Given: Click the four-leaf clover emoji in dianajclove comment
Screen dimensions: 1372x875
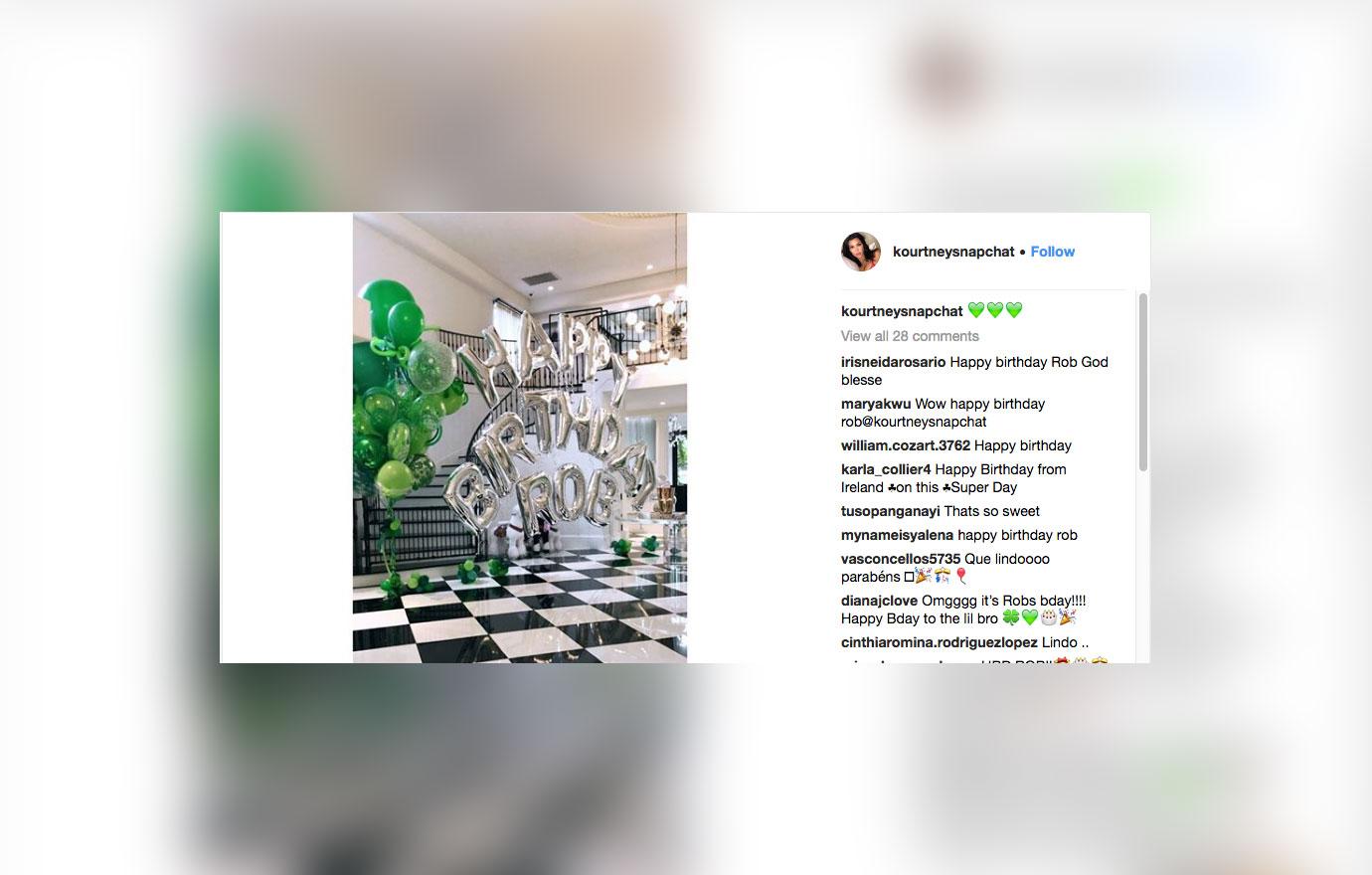Looking at the screenshot, I should click(x=1011, y=618).
